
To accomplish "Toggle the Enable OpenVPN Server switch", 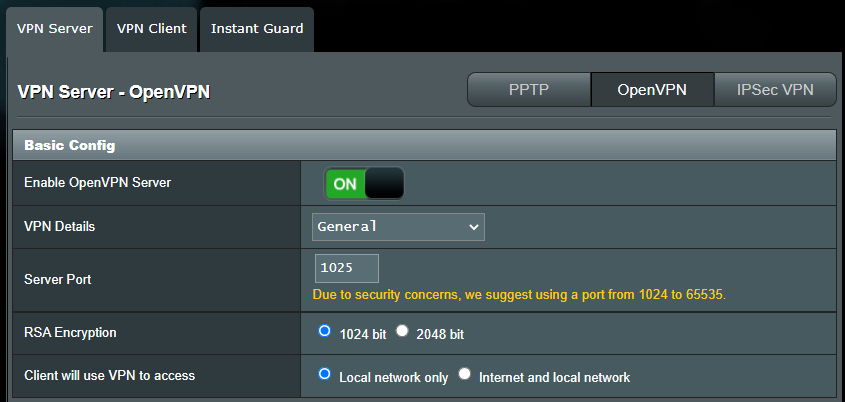I will [364, 184].
